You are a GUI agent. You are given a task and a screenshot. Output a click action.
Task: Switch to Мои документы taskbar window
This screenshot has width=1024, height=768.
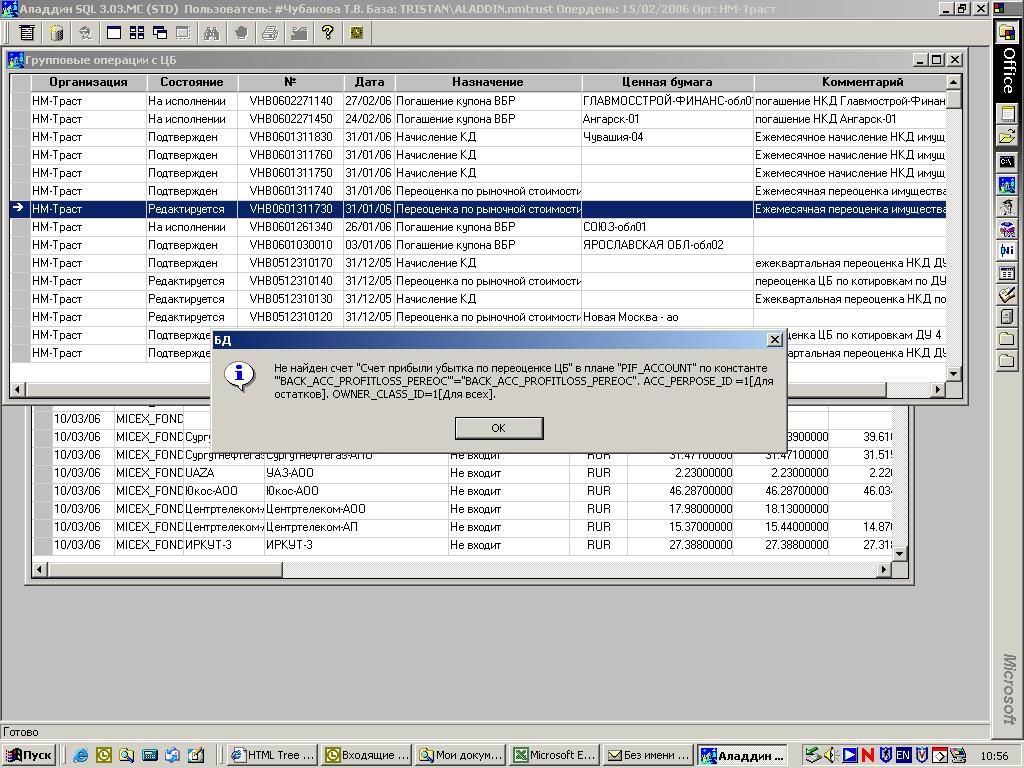point(462,756)
